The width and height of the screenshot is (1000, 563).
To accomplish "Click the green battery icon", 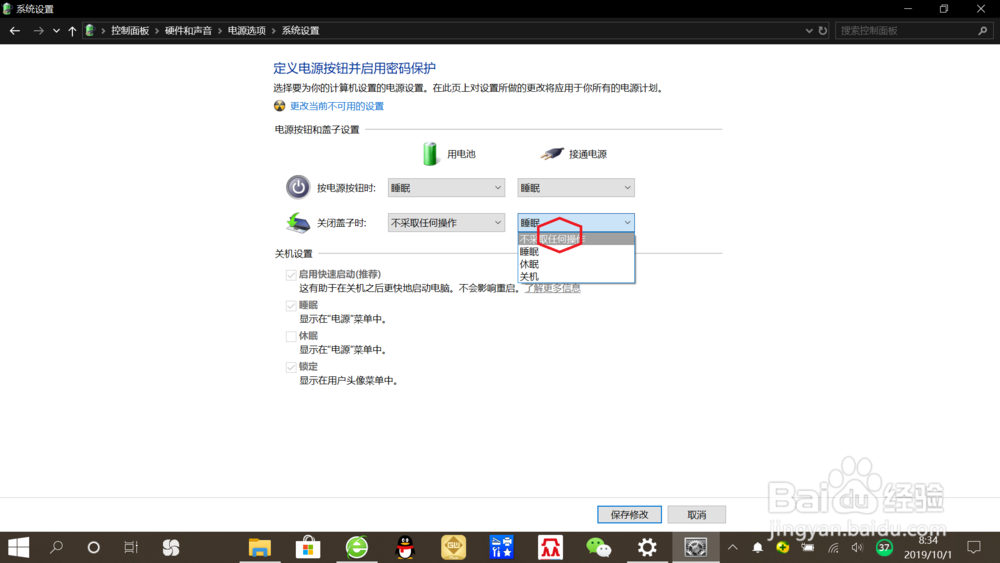I will click(x=430, y=154).
